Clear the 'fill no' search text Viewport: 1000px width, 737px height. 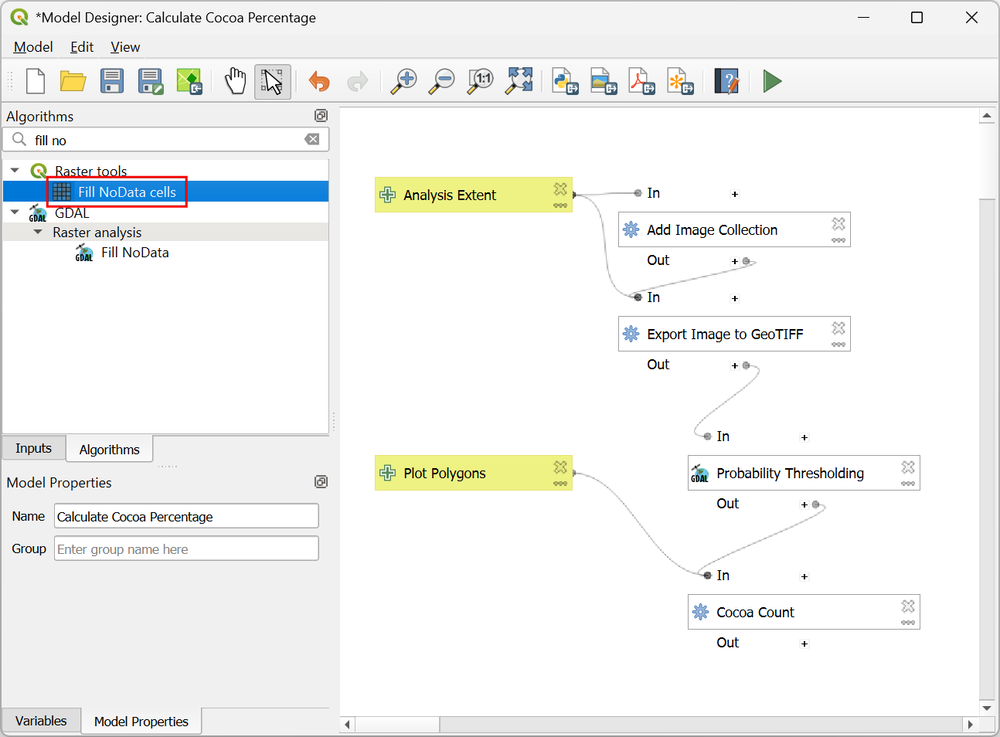click(x=312, y=140)
